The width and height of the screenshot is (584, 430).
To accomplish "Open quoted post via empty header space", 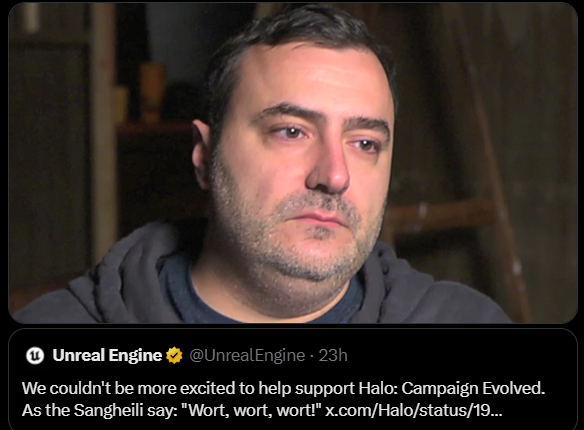I will click(462, 355).
